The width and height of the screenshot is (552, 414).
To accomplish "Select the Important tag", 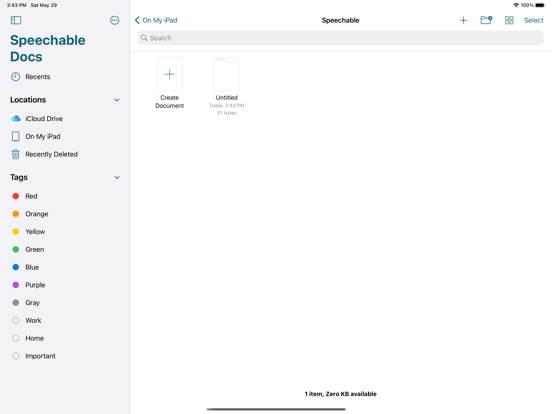I will [x=34, y=356].
